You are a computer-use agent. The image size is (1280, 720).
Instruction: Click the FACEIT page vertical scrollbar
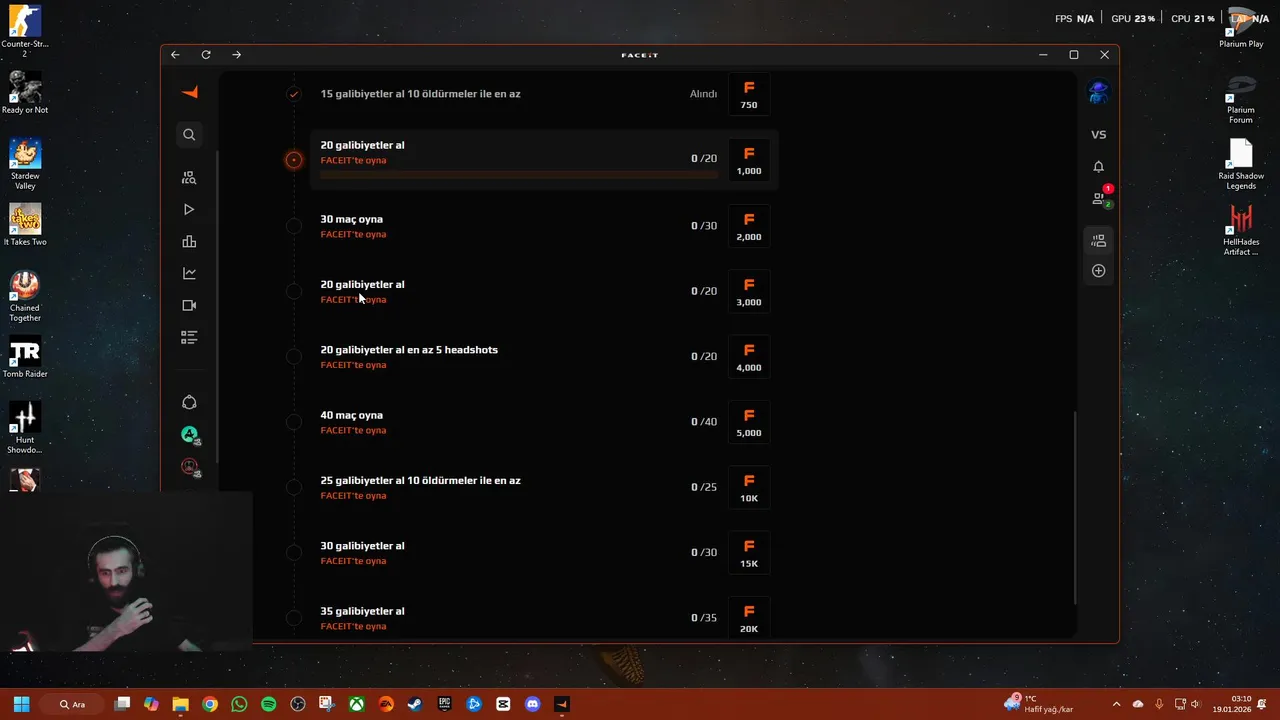1075,507
